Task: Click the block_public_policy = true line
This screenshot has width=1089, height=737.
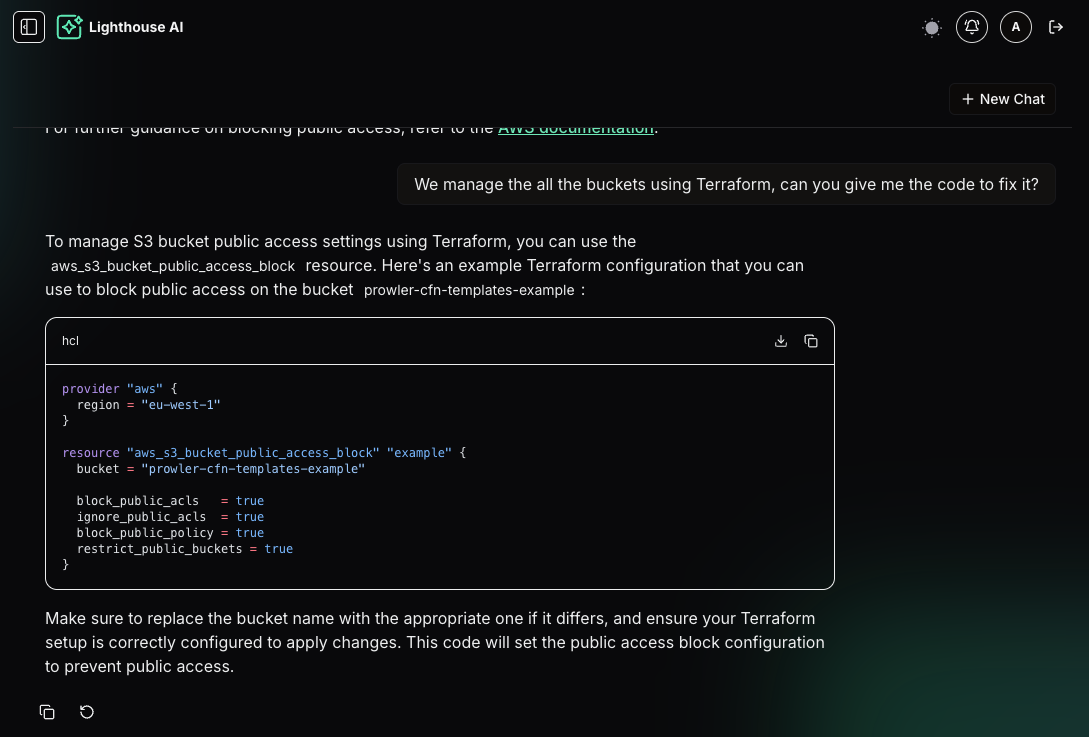Action: [170, 533]
